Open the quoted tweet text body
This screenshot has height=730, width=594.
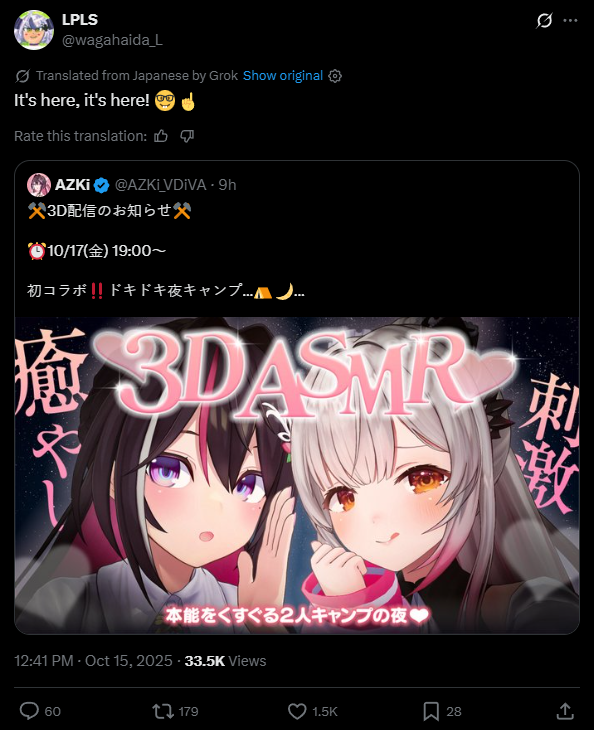166,251
